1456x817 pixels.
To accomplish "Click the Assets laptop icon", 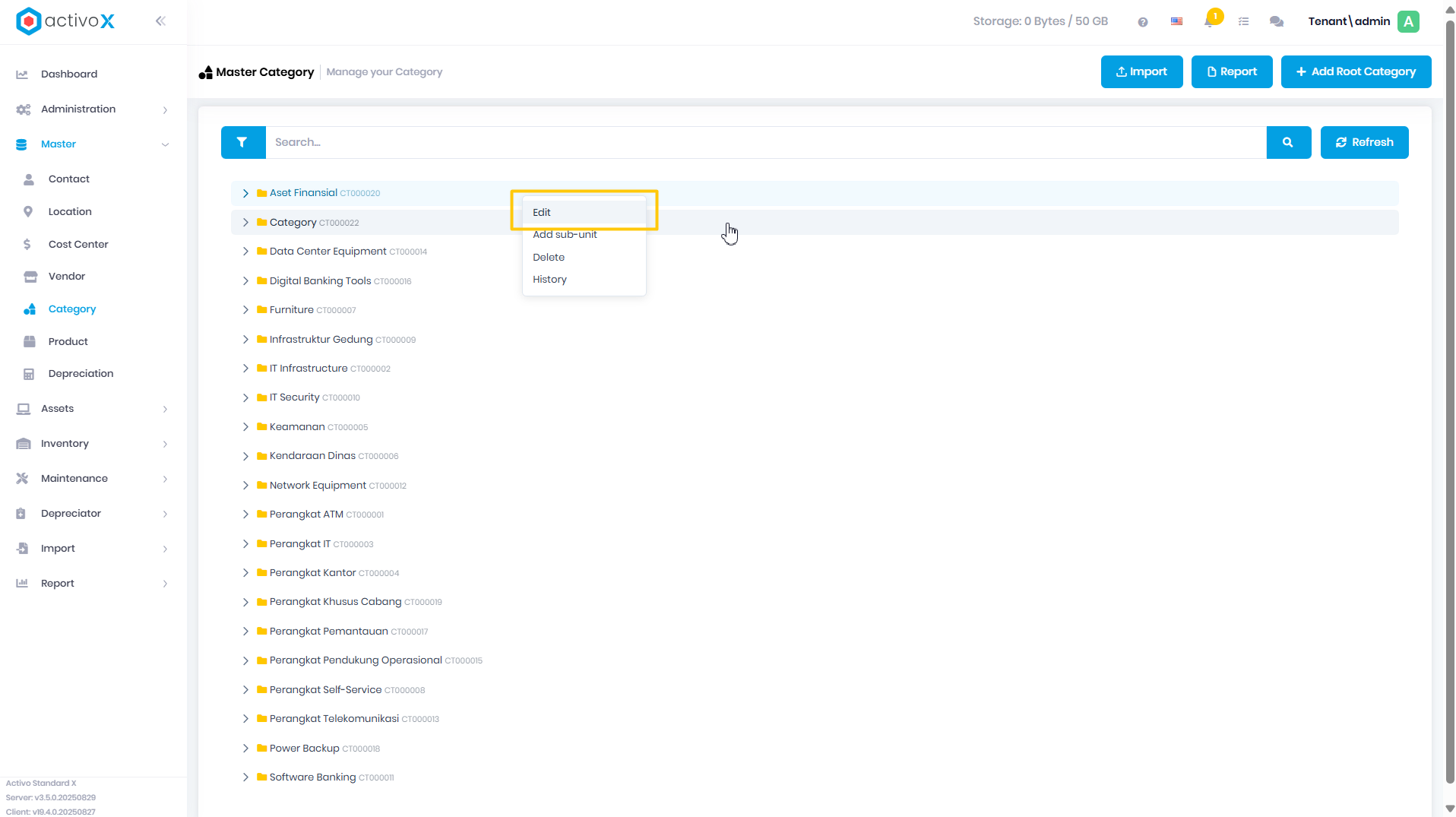I will click(23, 409).
